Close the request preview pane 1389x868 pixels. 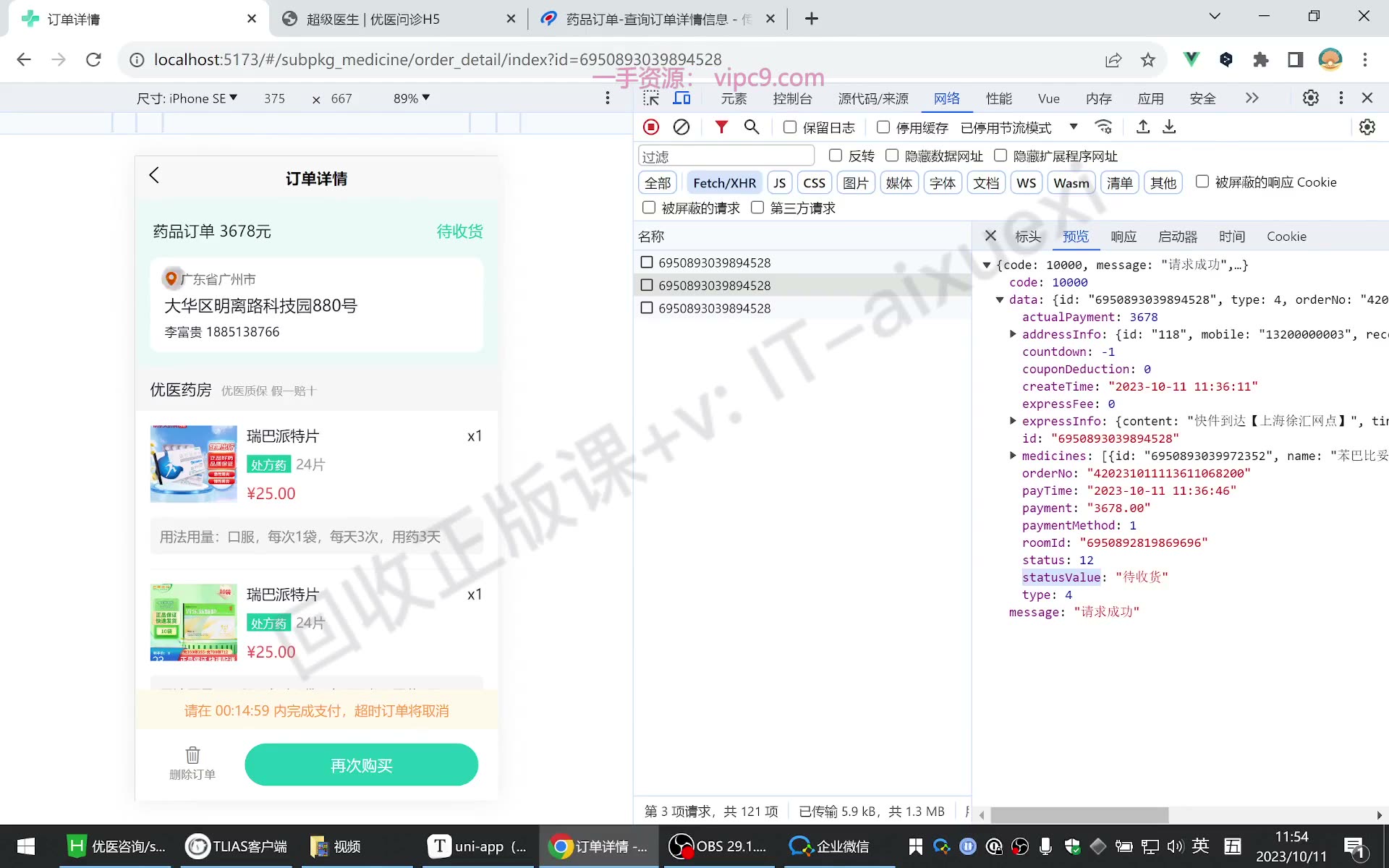(991, 236)
